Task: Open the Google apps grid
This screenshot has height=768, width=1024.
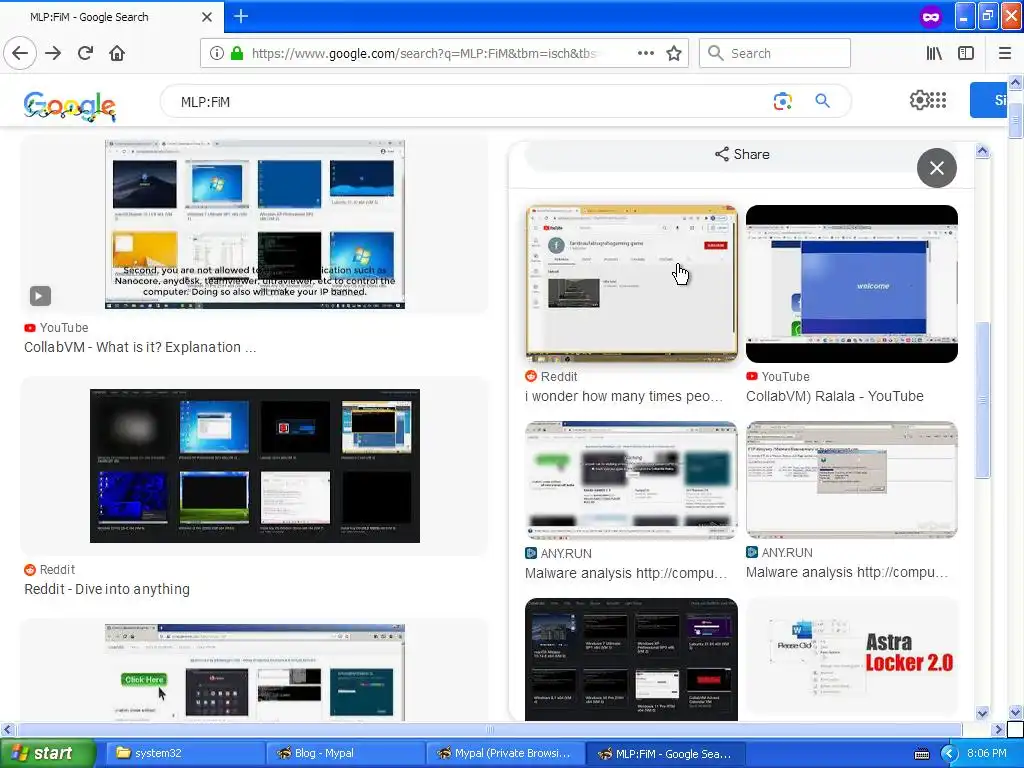Action: [938, 100]
